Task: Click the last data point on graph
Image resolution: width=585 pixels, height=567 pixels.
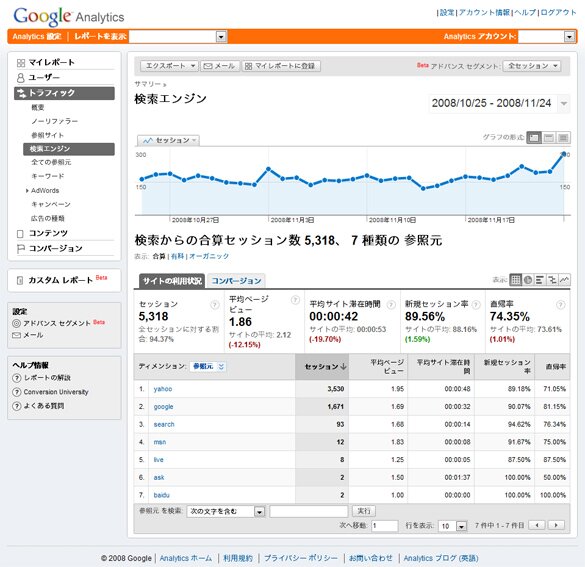Action: click(564, 154)
